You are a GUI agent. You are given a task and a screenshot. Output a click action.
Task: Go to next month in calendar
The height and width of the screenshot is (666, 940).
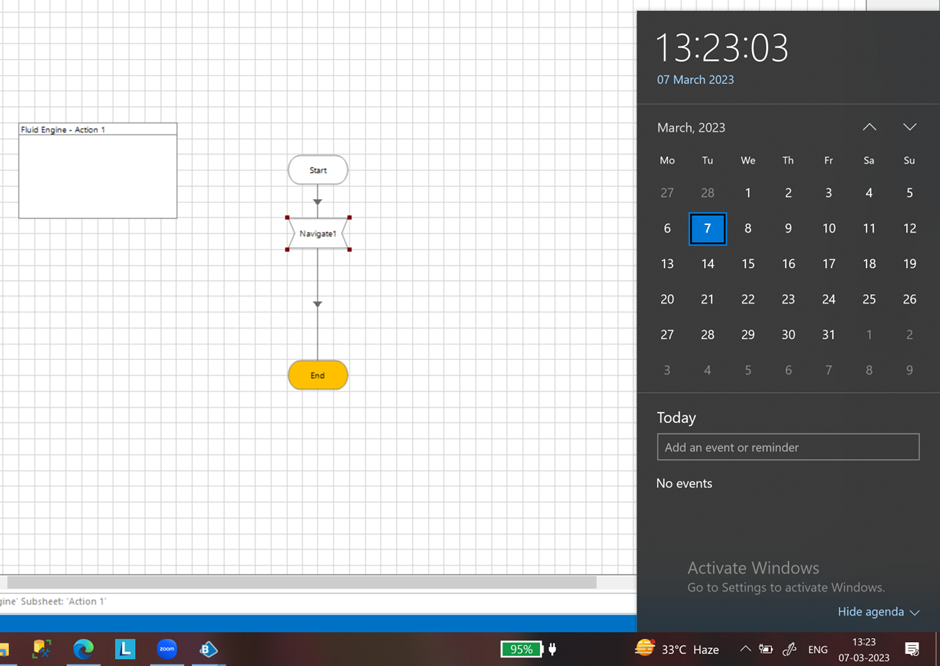tap(909, 127)
